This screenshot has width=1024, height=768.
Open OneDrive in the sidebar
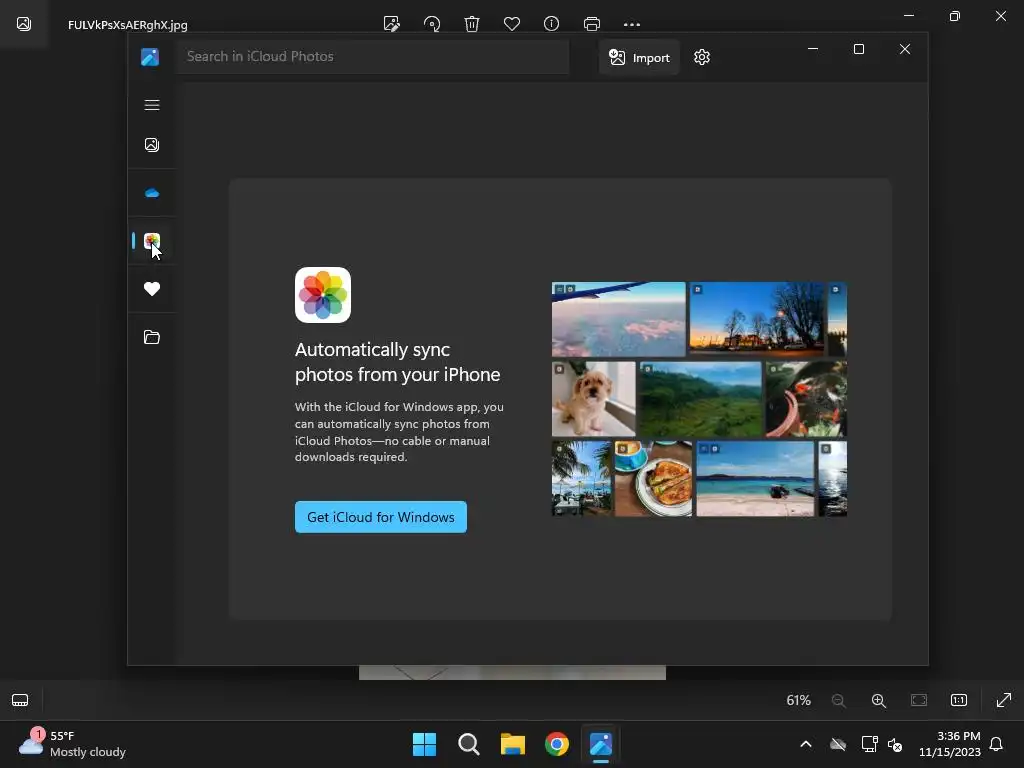click(x=152, y=193)
